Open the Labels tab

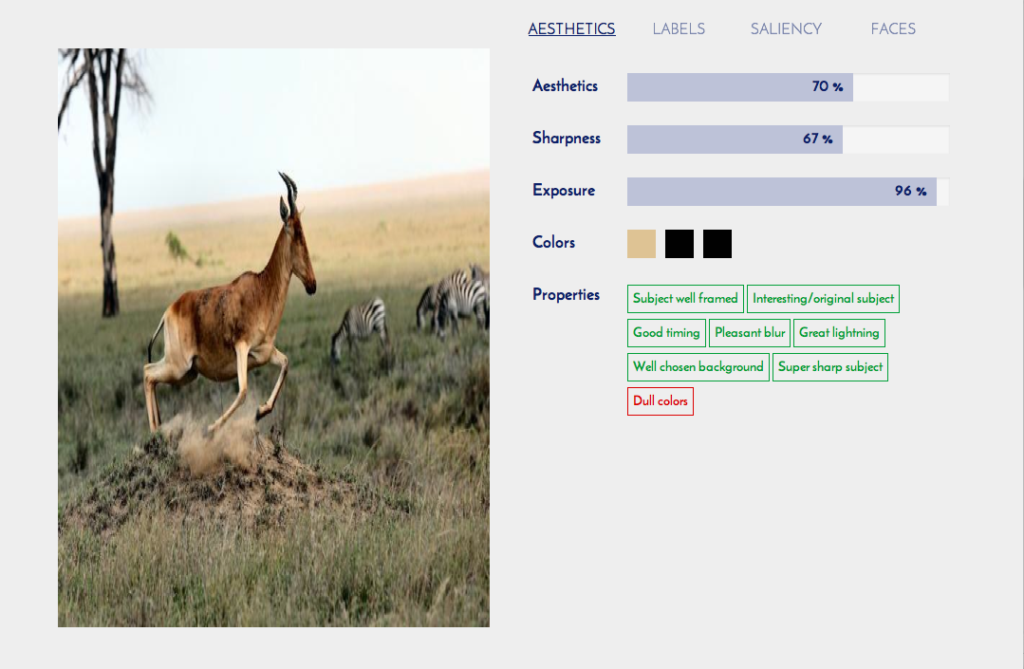click(679, 29)
